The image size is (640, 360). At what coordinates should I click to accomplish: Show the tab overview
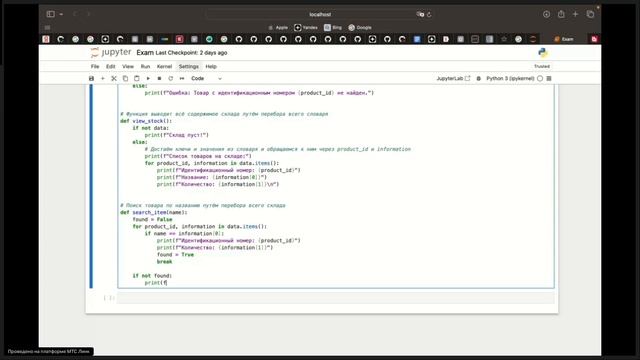tap(590, 14)
